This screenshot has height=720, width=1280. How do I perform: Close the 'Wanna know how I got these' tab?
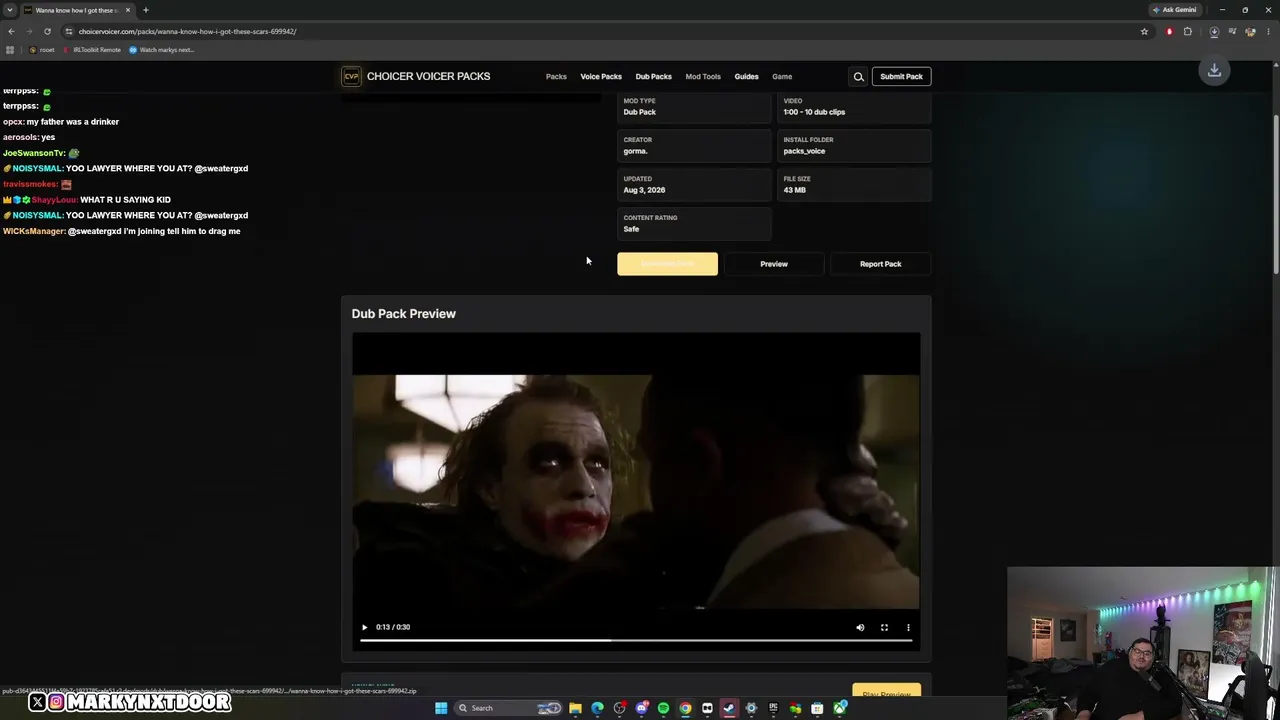pyautogui.click(x=128, y=10)
